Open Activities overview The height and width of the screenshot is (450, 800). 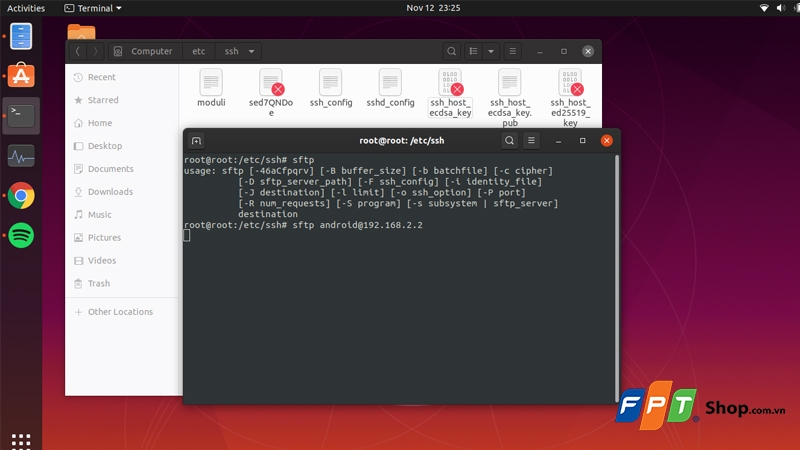point(26,8)
